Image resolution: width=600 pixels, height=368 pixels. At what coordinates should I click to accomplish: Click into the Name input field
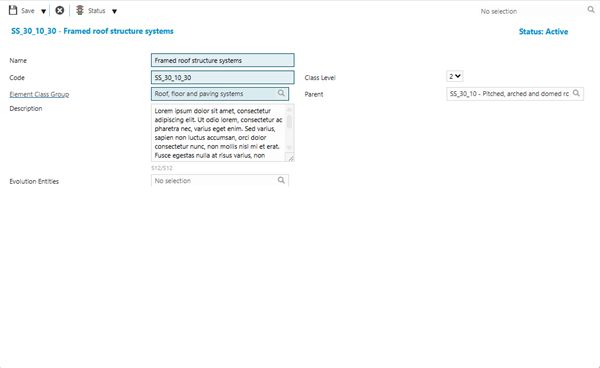click(223, 60)
